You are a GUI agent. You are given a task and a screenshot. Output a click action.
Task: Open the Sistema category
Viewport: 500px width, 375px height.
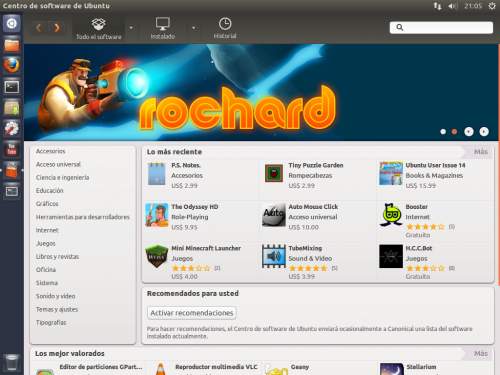[47, 283]
